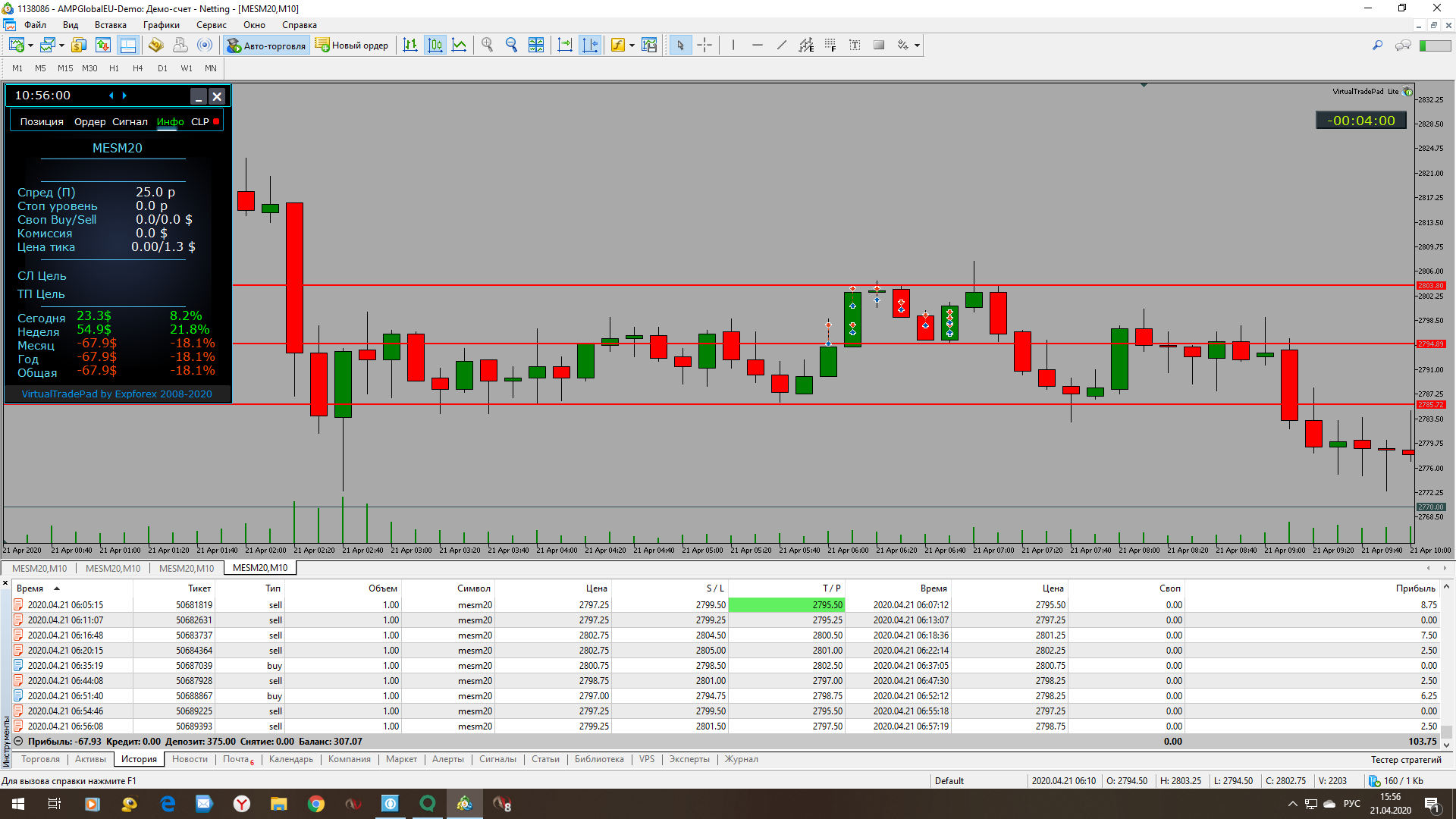Open the VirtualTradePad by Expforex link

click(117, 394)
